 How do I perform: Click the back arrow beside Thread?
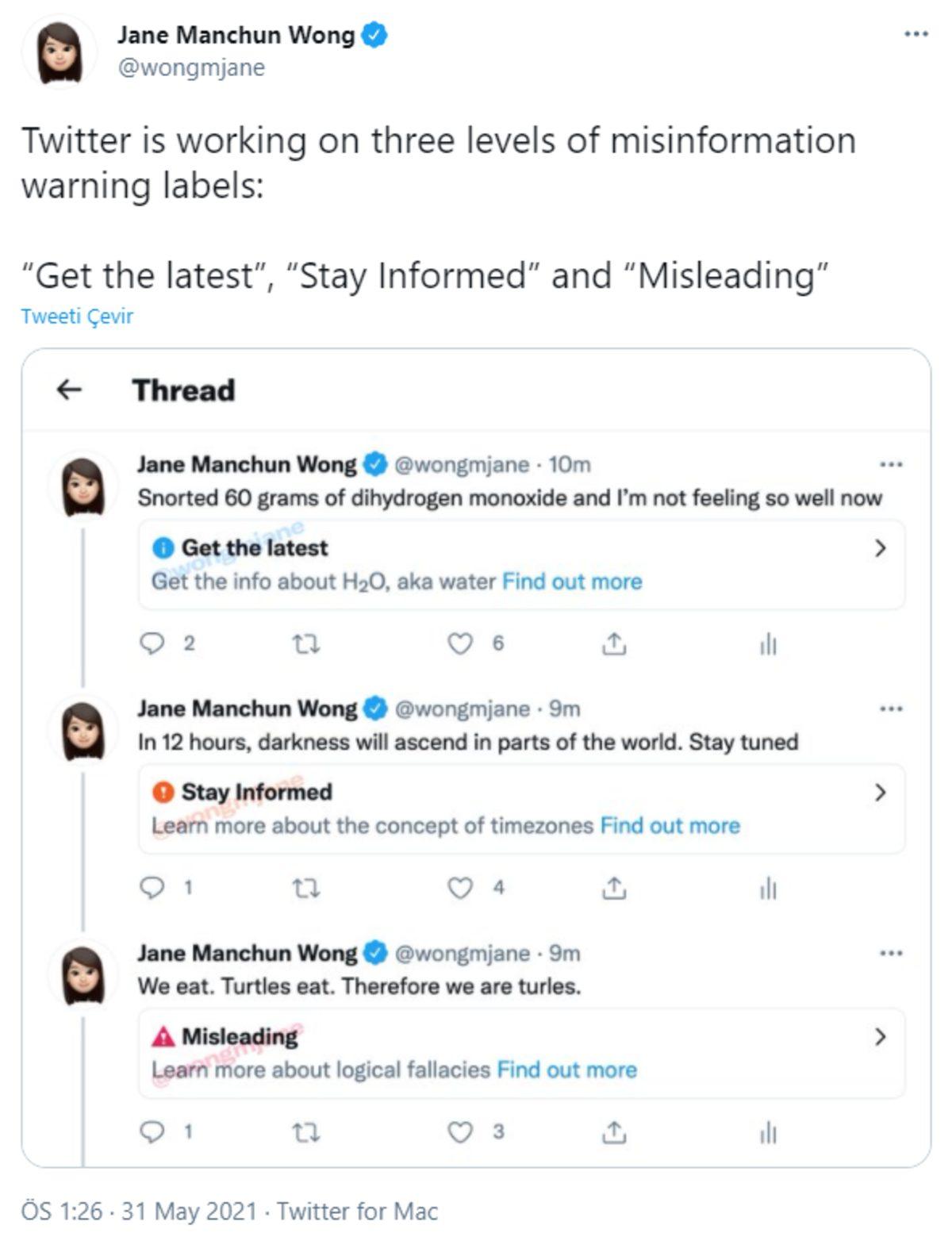(70, 390)
